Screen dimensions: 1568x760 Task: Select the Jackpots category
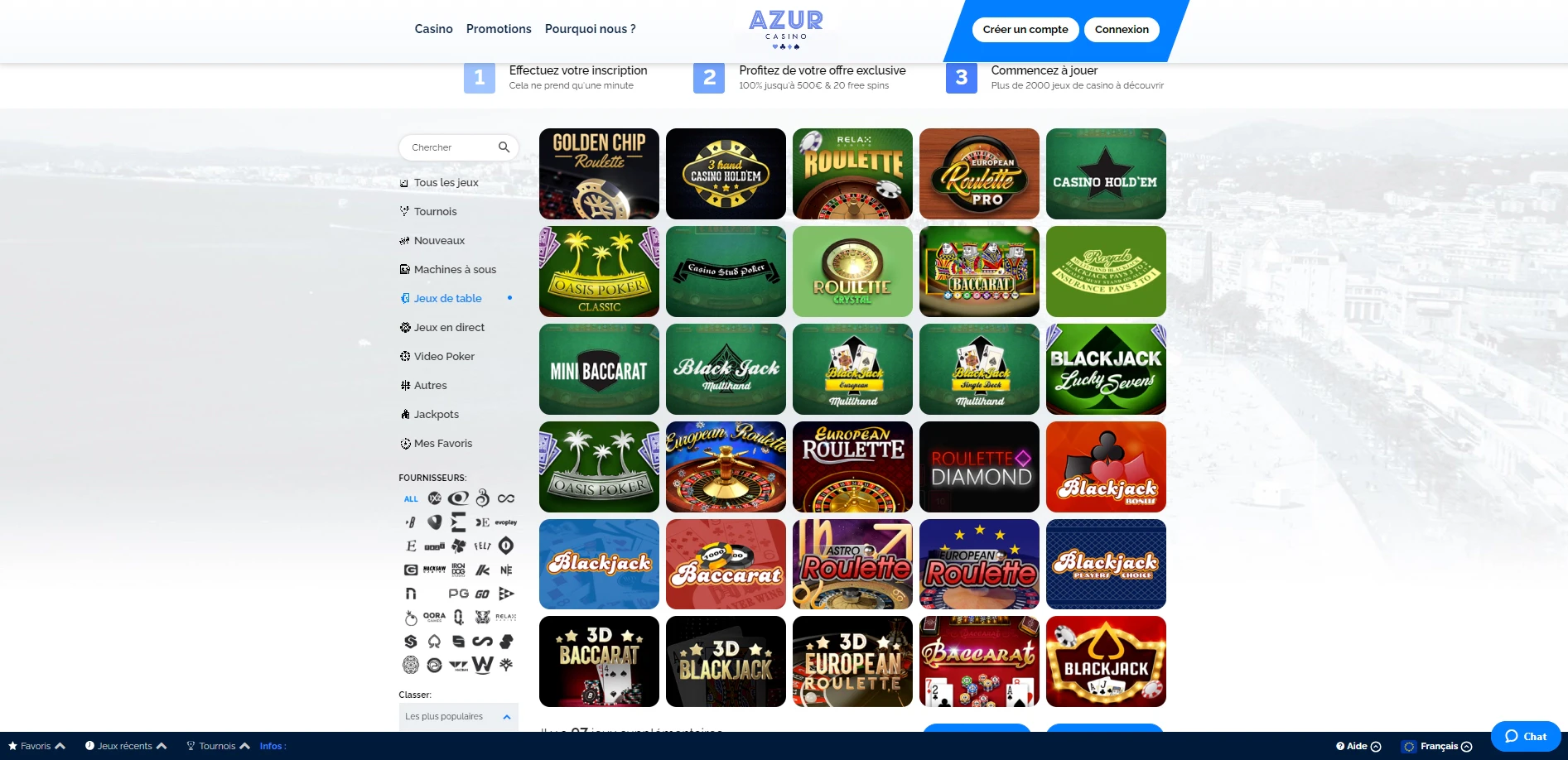436,414
